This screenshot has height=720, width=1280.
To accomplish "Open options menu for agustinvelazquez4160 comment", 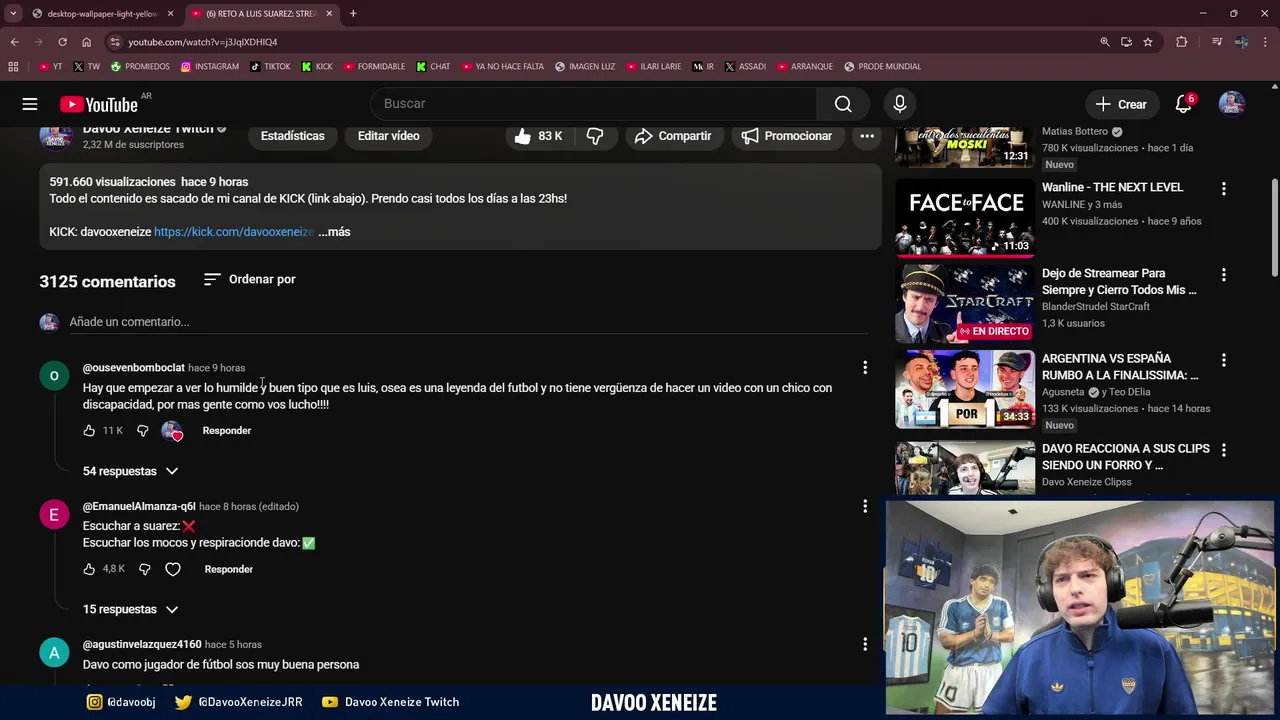I will tap(865, 645).
